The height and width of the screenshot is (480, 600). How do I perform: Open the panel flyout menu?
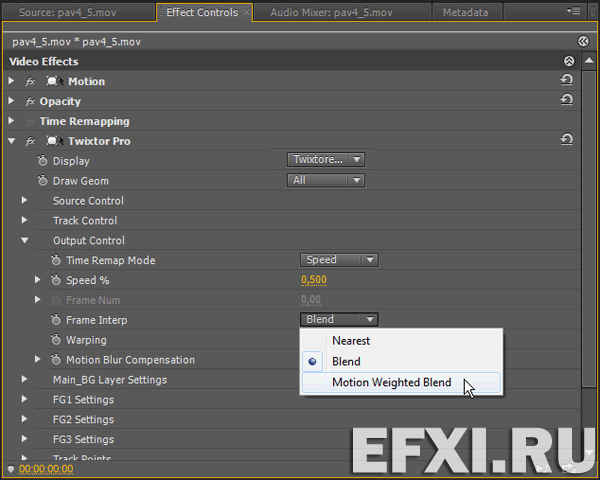(574, 11)
